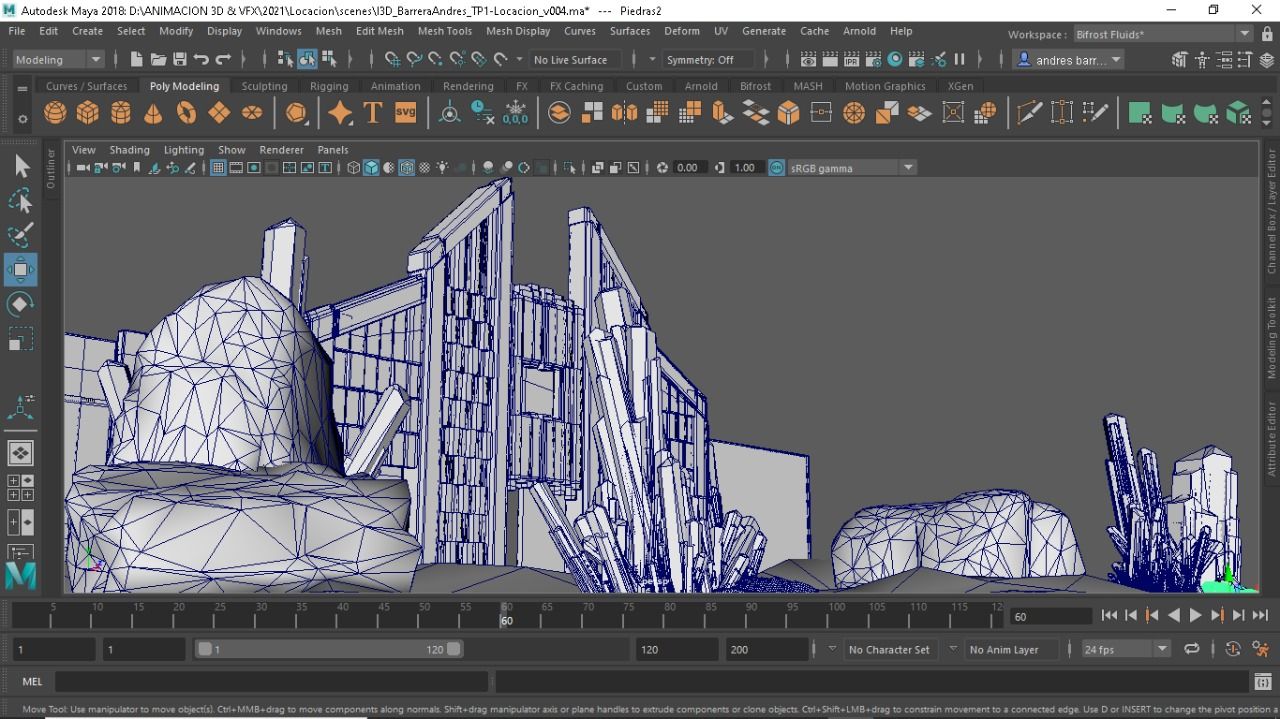Pick the Lasso select tool
This screenshot has width=1280, height=719.
(x=21, y=201)
